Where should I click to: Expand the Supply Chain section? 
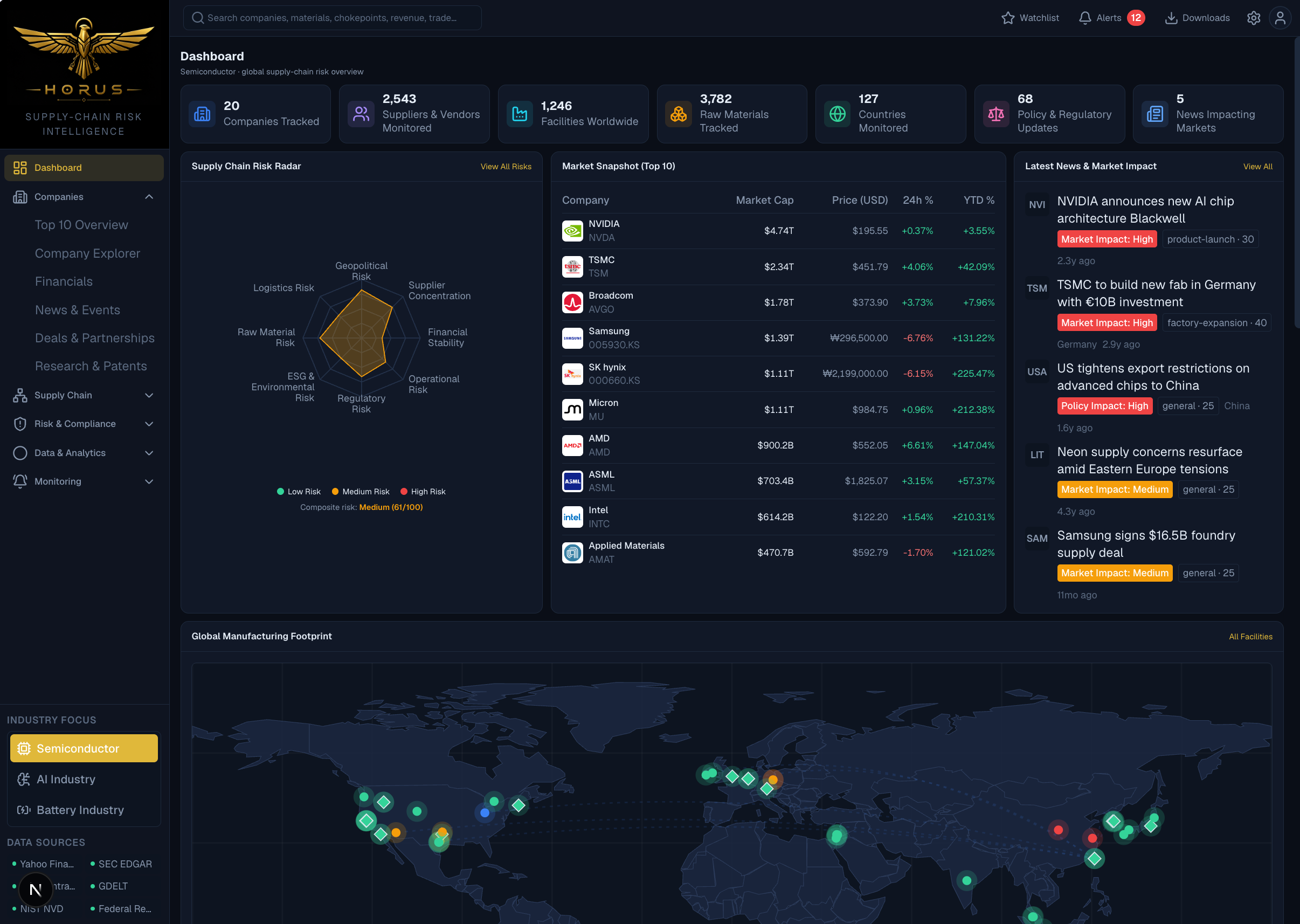point(84,396)
